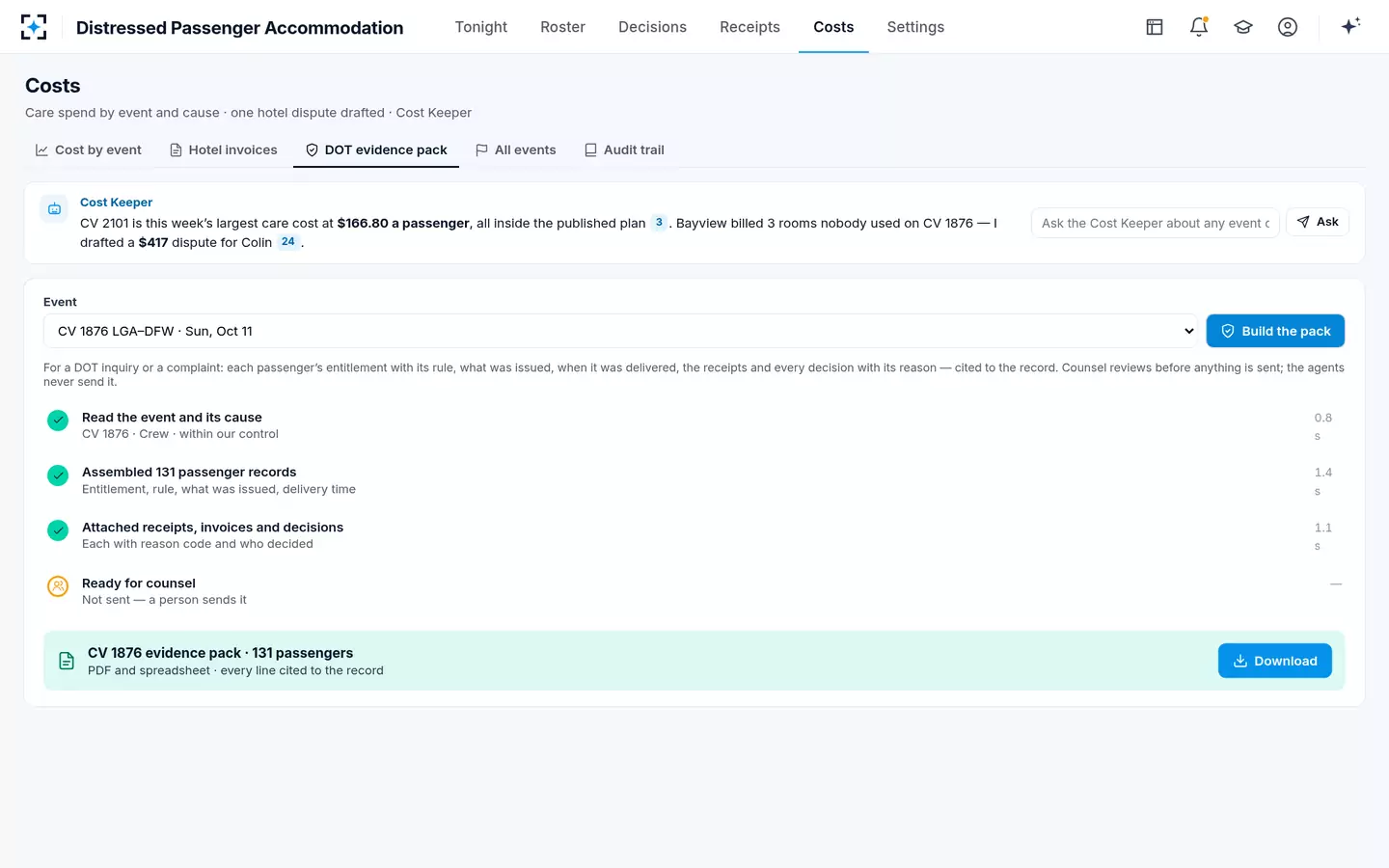Click the graduation cap training icon
Image resolution: width=1389 pixels, height=868 pixels.
coord(1243,27)
